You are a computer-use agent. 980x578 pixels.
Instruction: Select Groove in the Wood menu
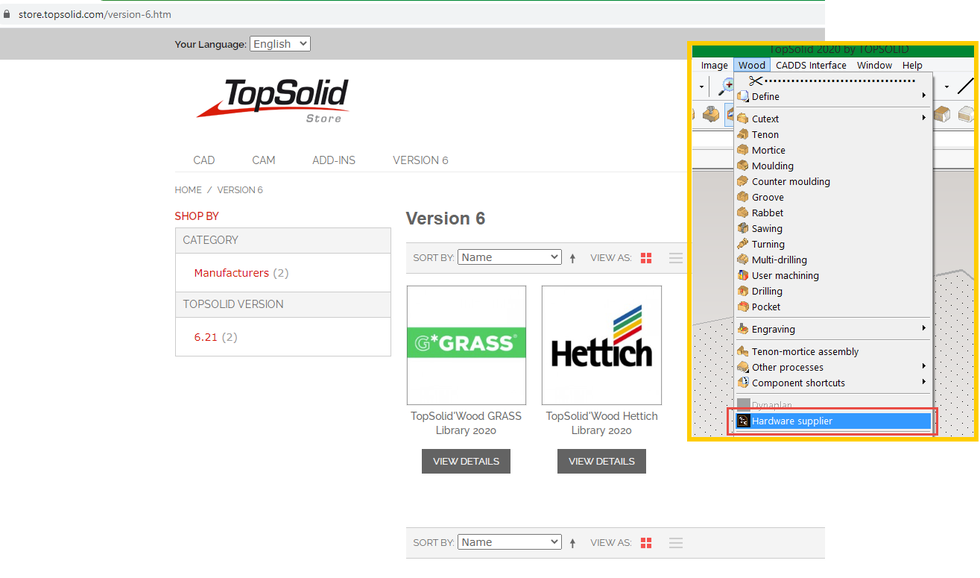coord(833,197)
